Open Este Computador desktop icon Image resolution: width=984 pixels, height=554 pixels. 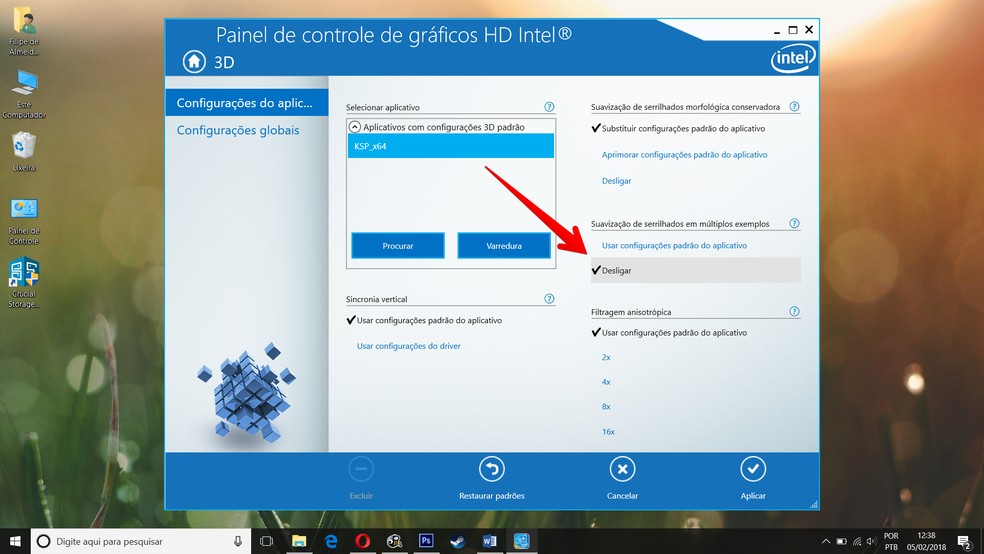tap(24, 93)
